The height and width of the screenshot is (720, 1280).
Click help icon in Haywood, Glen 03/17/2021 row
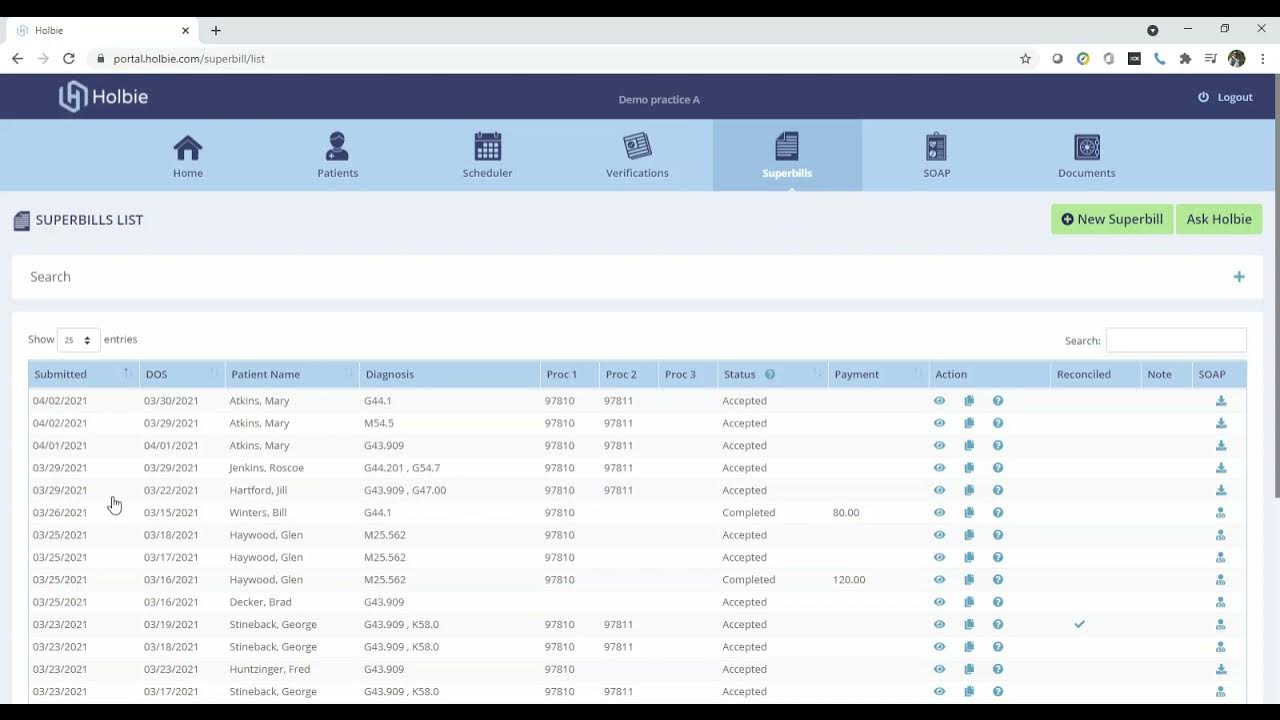coord(998,557)
